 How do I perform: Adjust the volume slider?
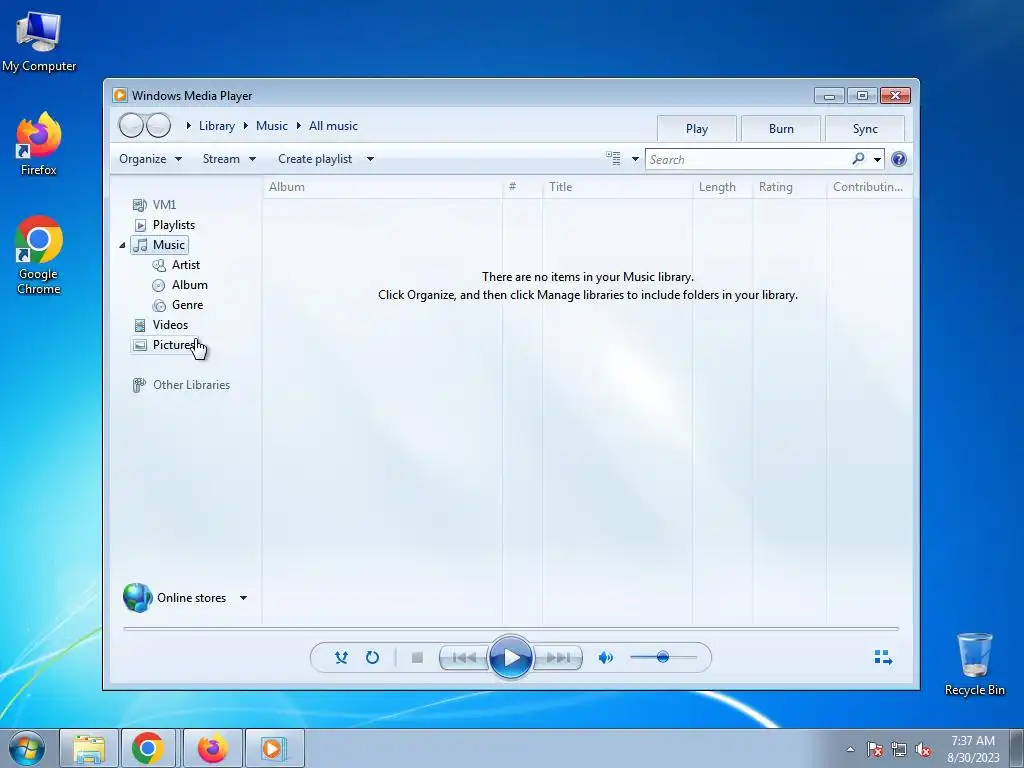(x=663, y=657)
